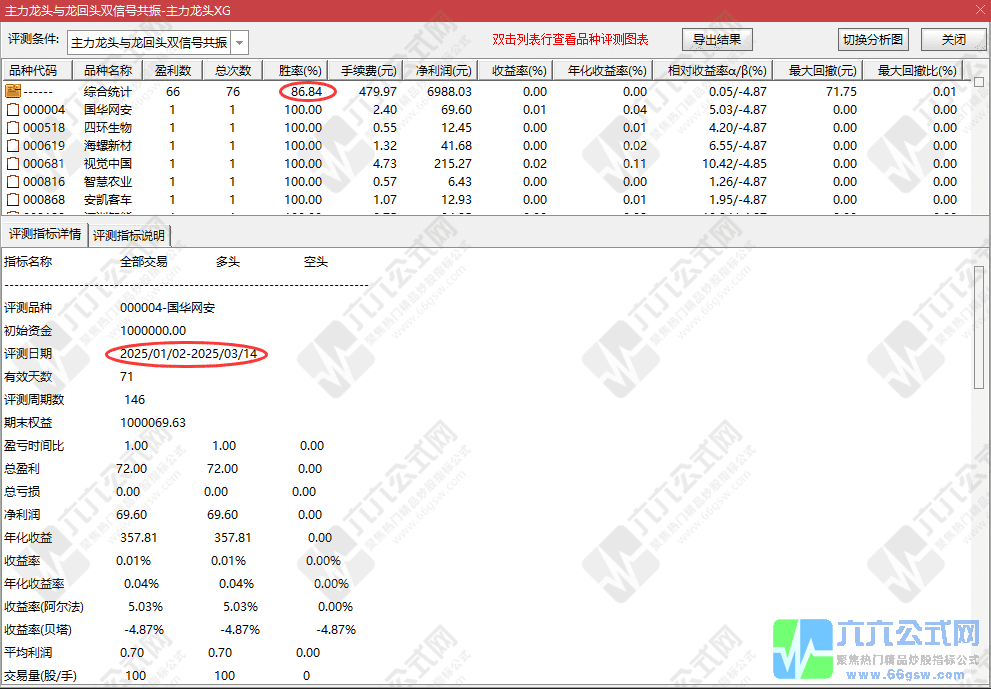
Task: Sort by 胜率(%) column header
Action: pyautogui.click(x=300, y=71)
